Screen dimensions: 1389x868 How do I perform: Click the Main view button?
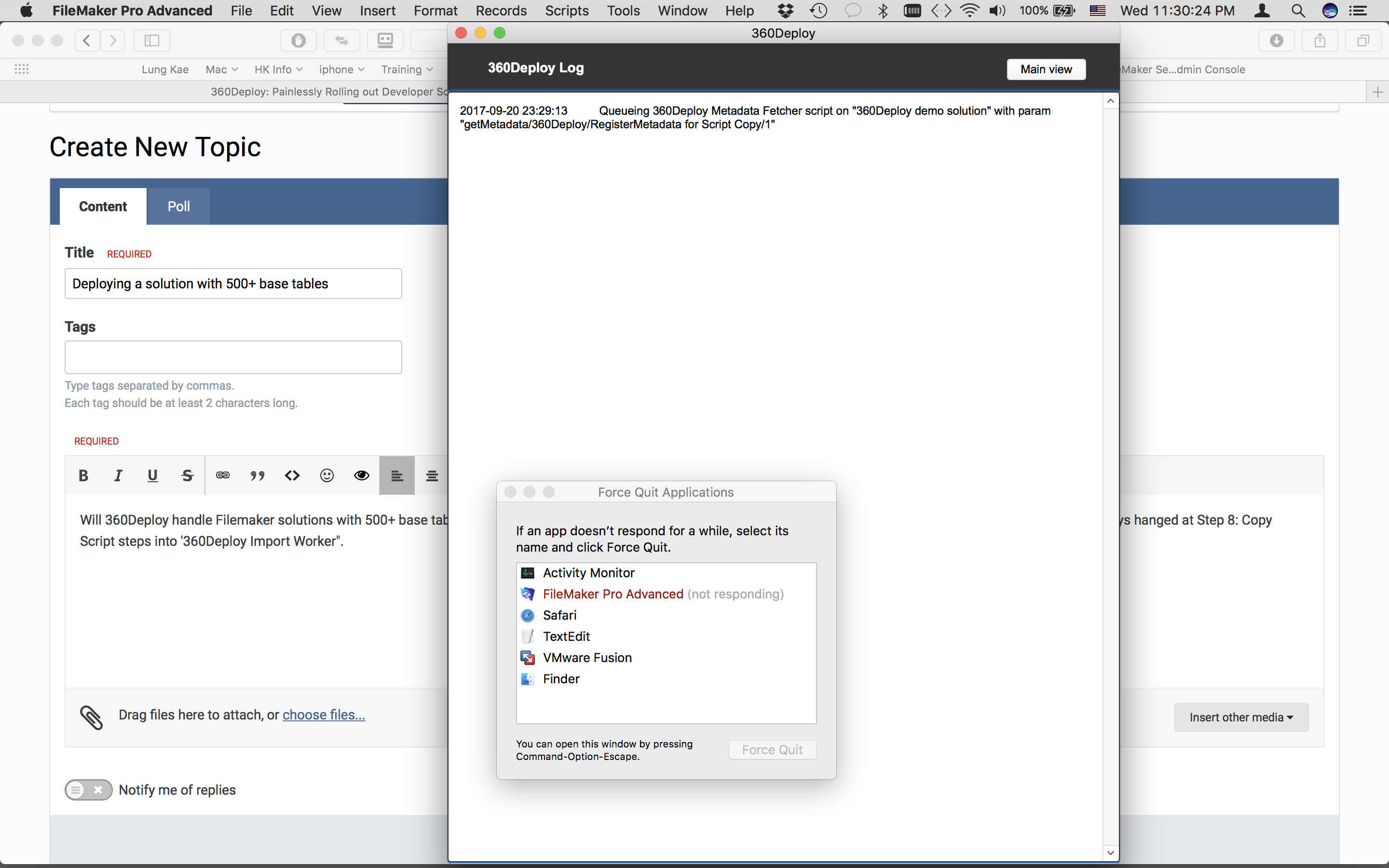[x=1046, y=69]
